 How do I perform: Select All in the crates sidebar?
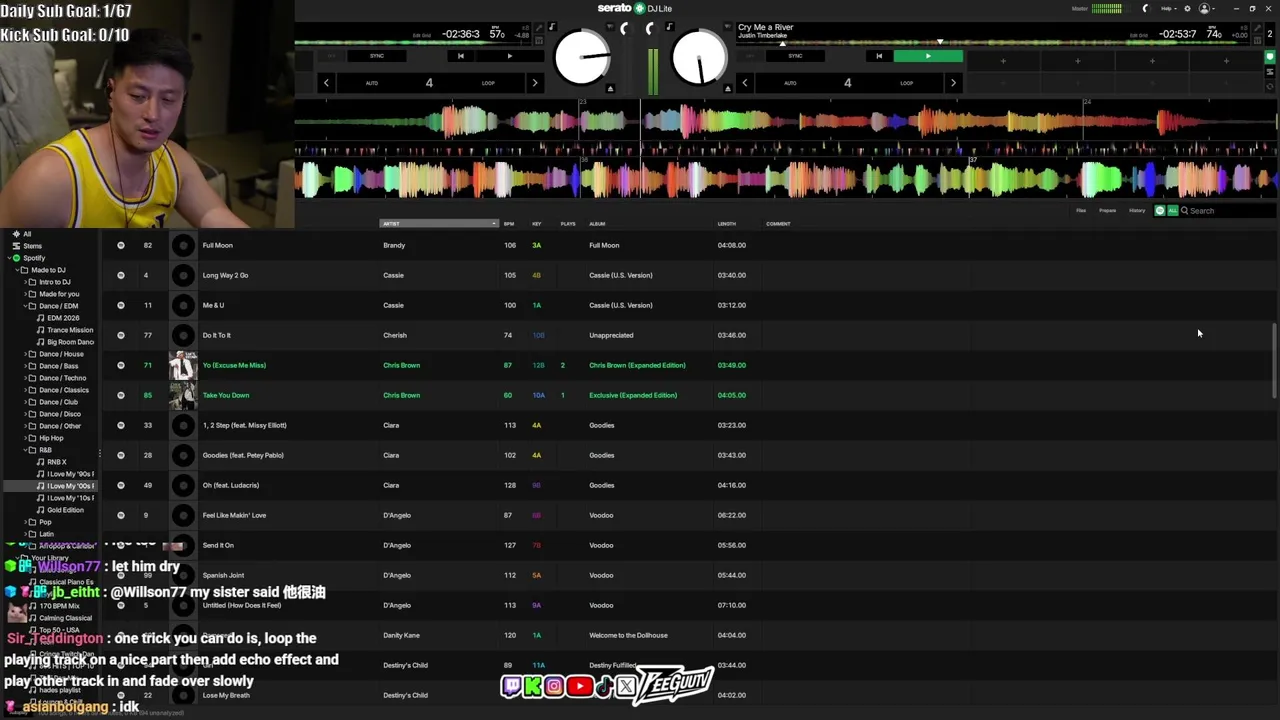point(27,234)
